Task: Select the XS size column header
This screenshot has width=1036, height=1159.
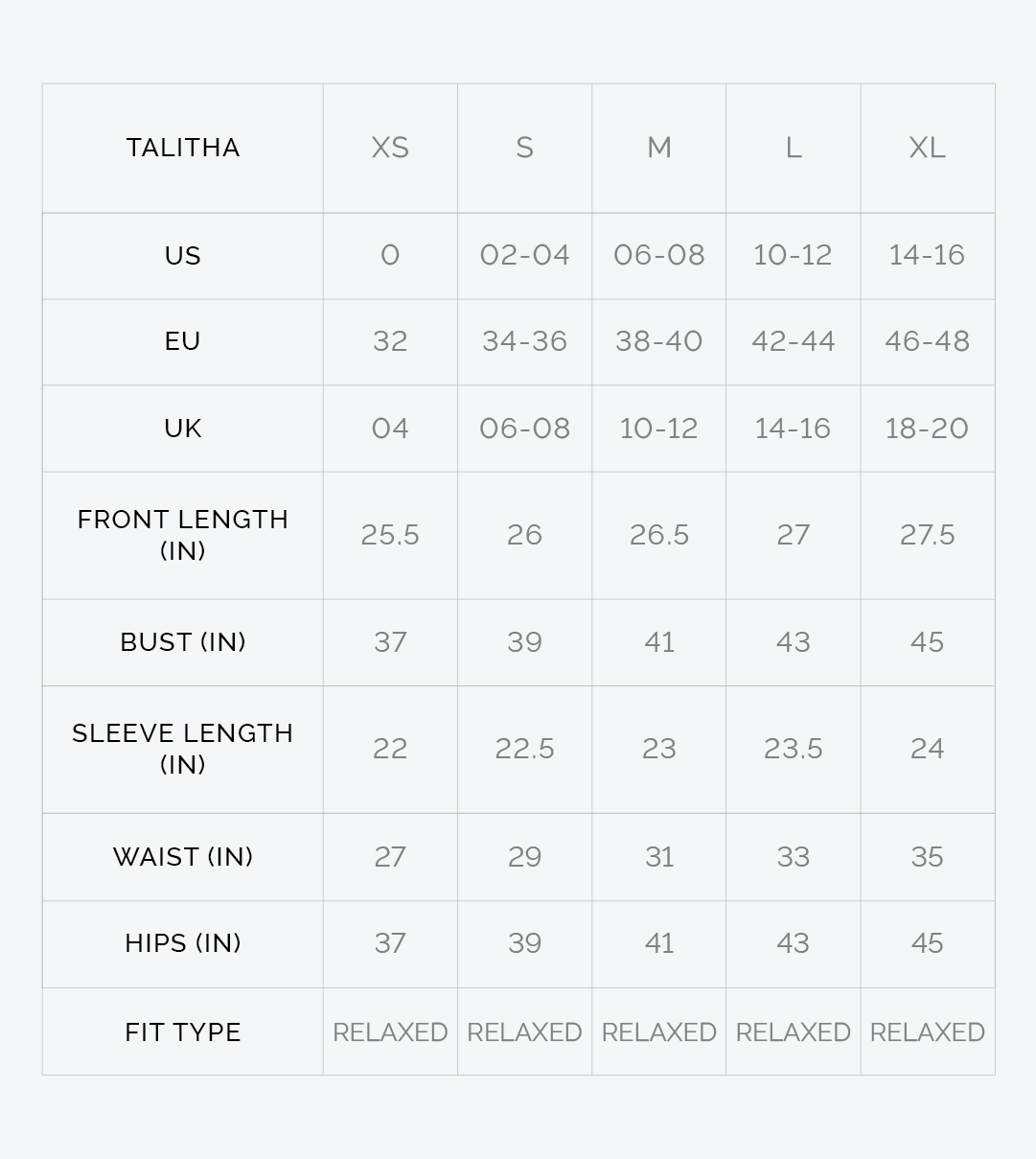Action: [x=390, y=148]
